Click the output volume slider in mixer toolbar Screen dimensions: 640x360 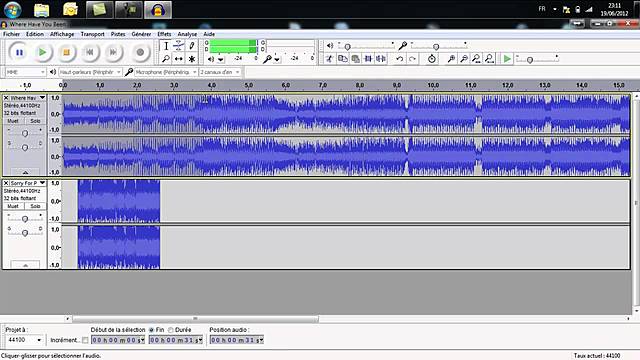(x=366, y=46)
